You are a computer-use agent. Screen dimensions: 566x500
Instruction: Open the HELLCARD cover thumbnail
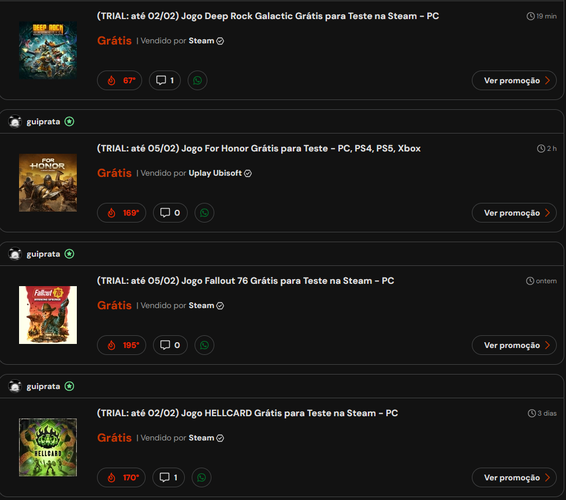coord(48,447)
